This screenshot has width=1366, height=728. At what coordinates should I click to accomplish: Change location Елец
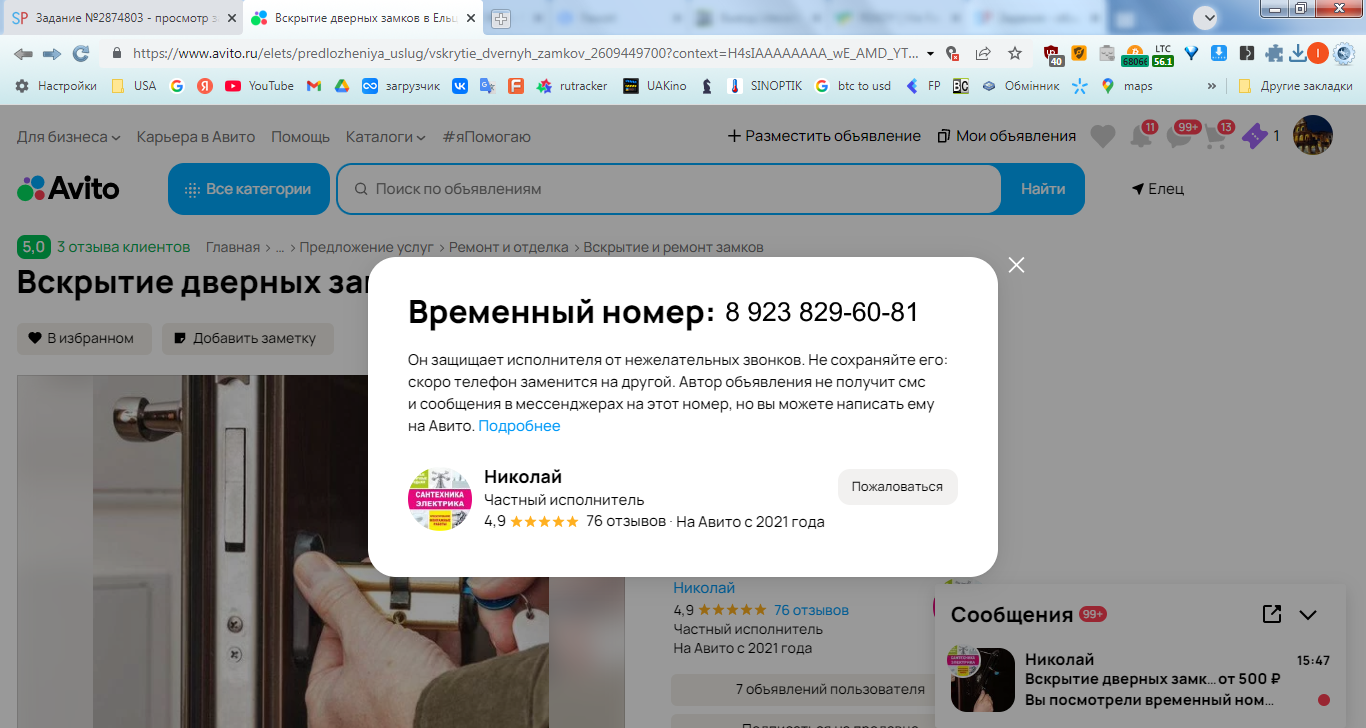(x=1158, y=189)
